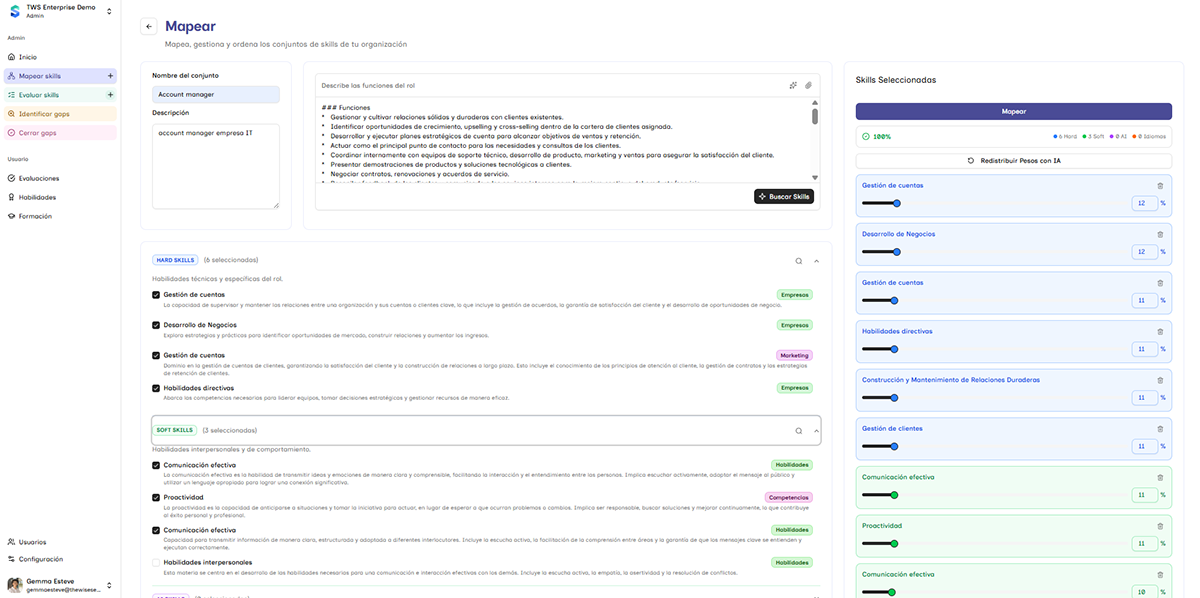Delete Desarrollo de Negocios from selected skills
The width and height of the screenshot is (1200, 598).
pyautogui.click(x=1160, y=234)
